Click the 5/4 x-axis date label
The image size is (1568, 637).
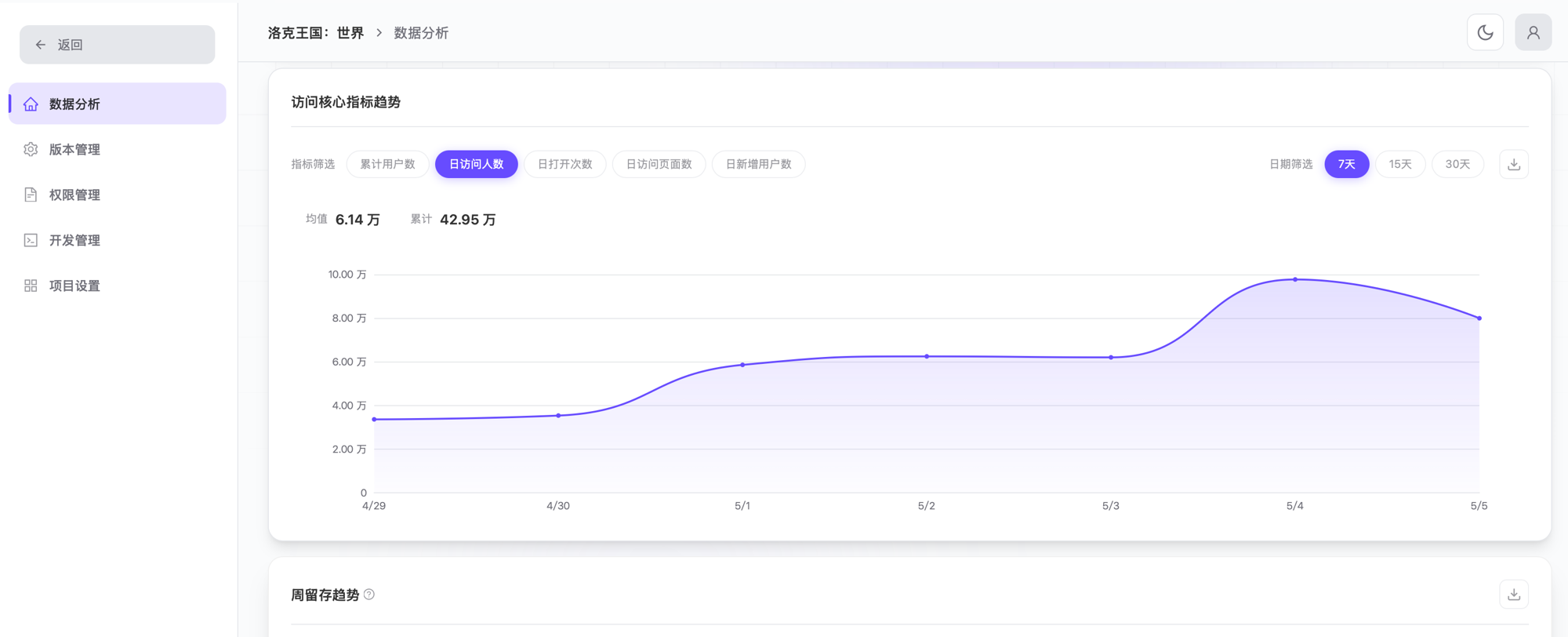point(1295,506)
